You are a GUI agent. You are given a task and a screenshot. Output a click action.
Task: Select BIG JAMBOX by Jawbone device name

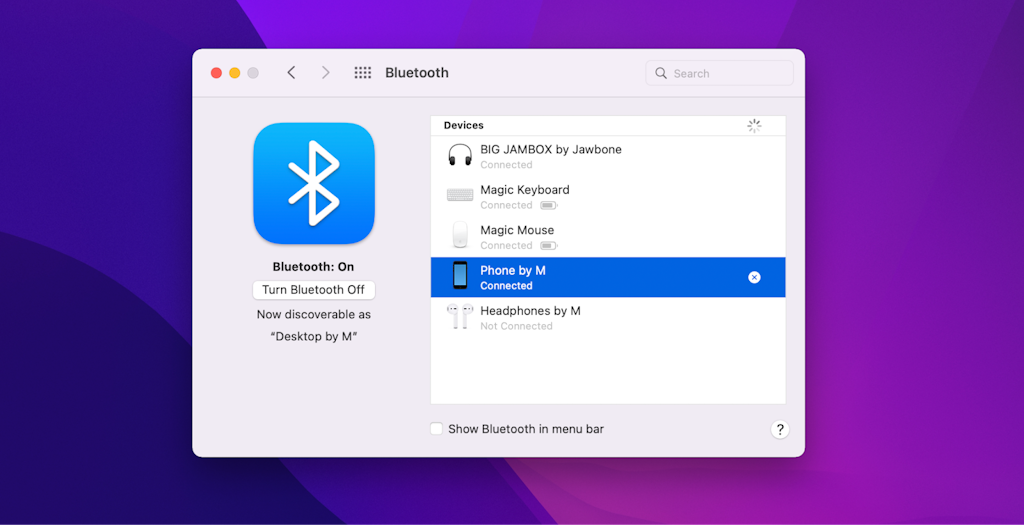coord(551,150)
